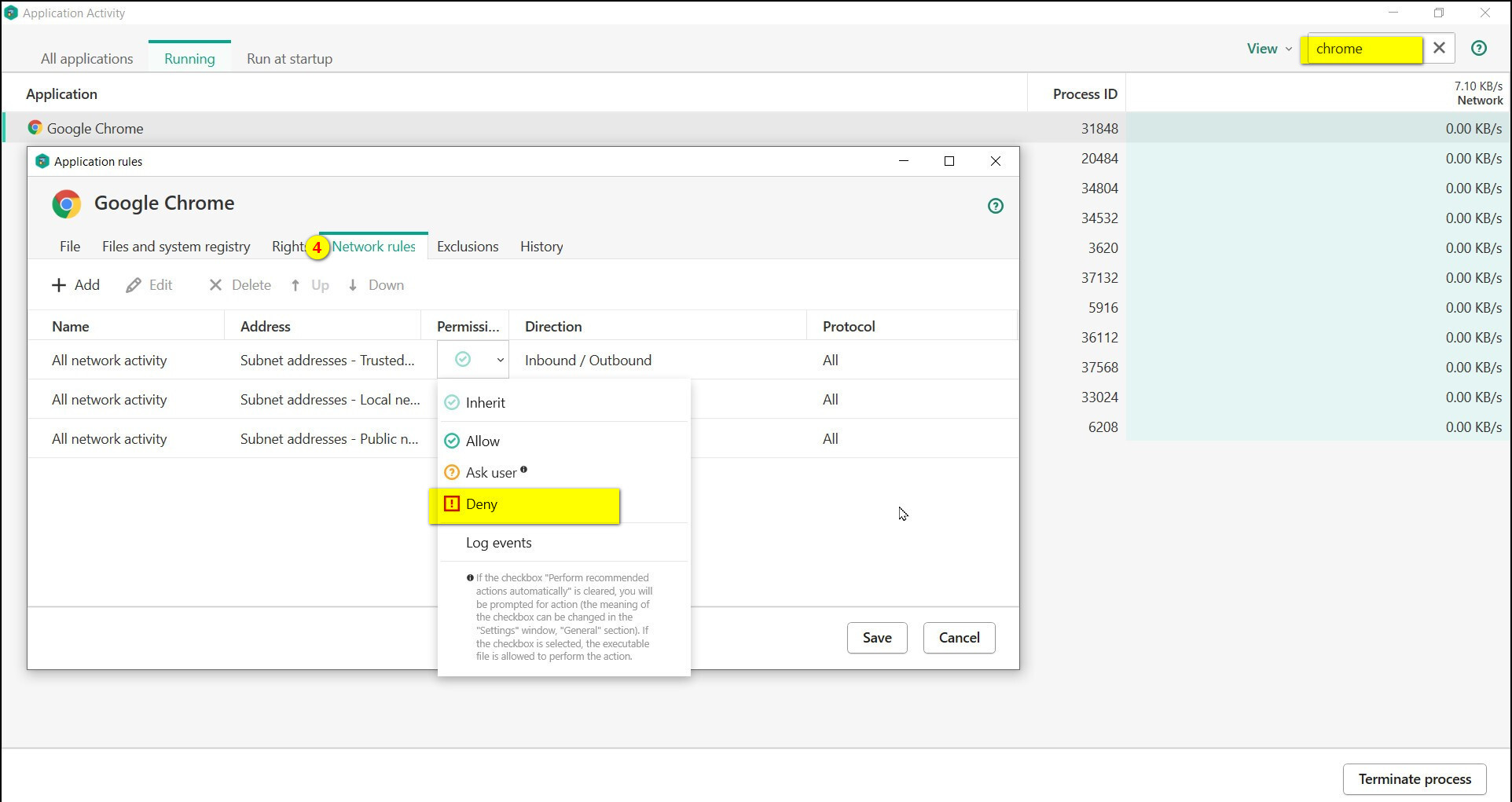
Task: Open the Network rules tab
Action: (373, 247)
